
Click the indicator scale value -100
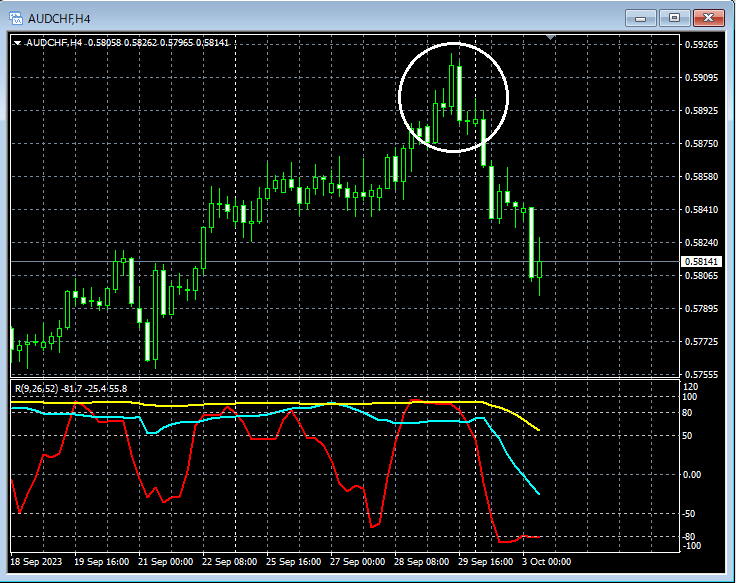pos(691,546)
